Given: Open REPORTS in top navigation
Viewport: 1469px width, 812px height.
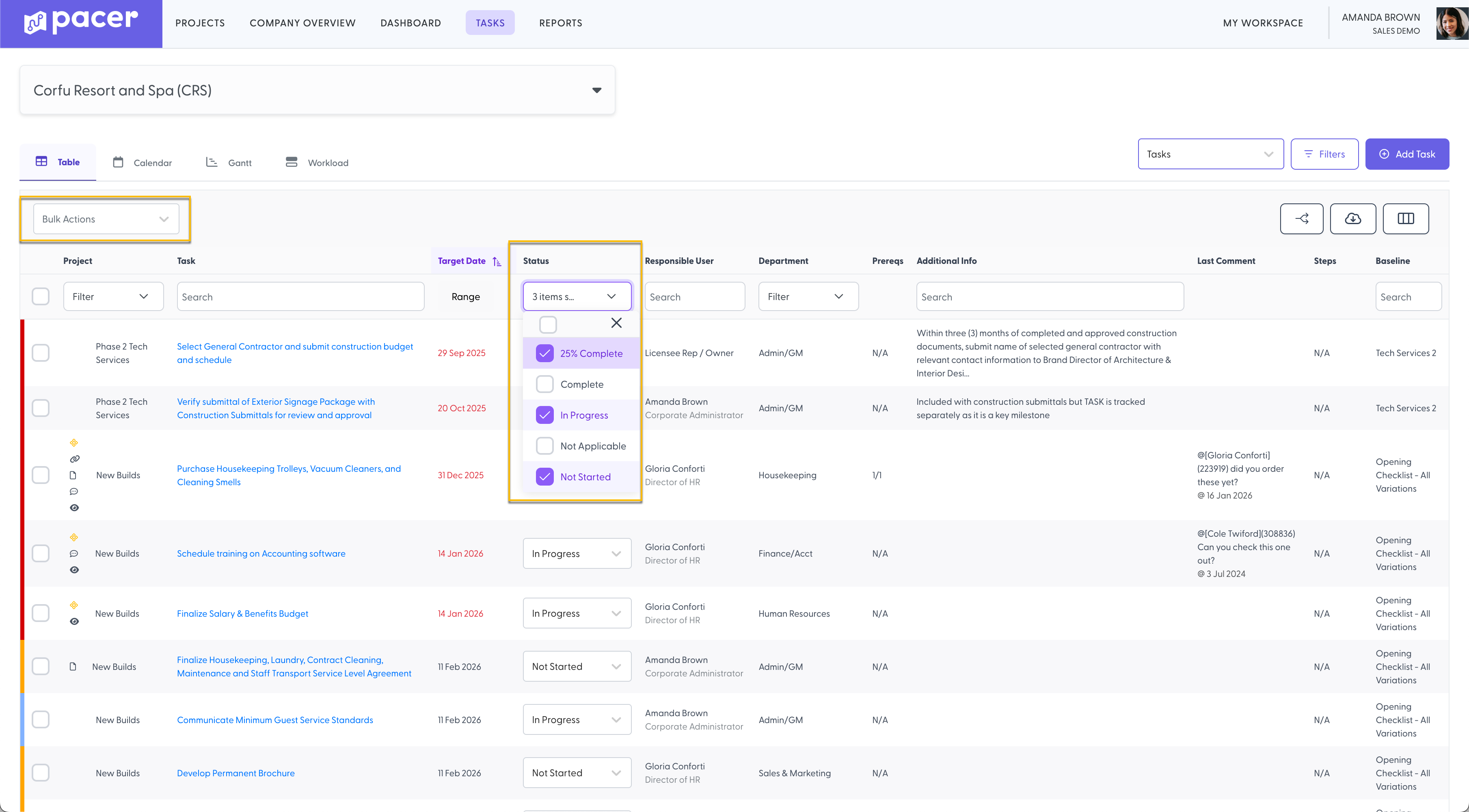Looking at the screenshot, I should [561, 23].
